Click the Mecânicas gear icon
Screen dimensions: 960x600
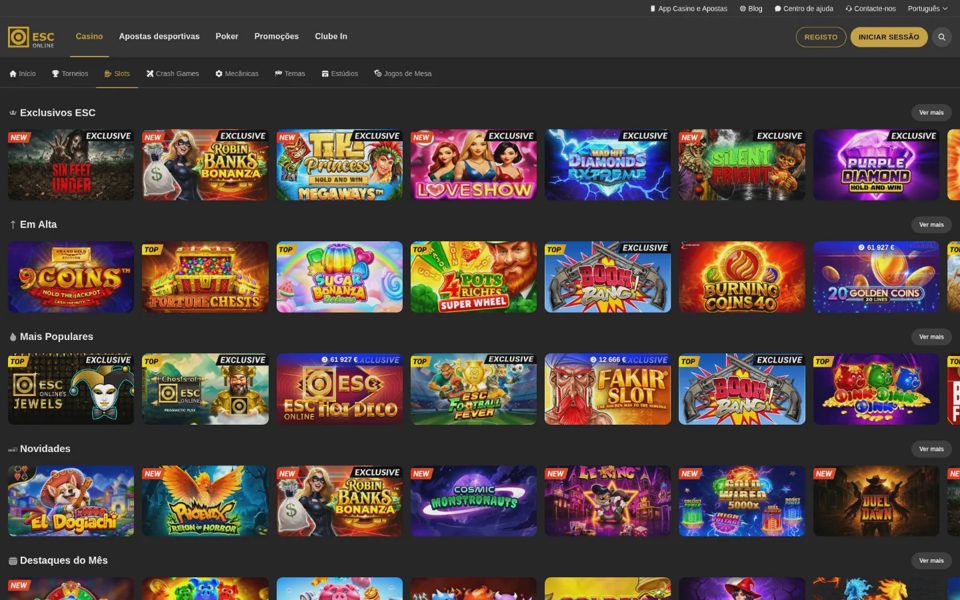pos(219,73)
